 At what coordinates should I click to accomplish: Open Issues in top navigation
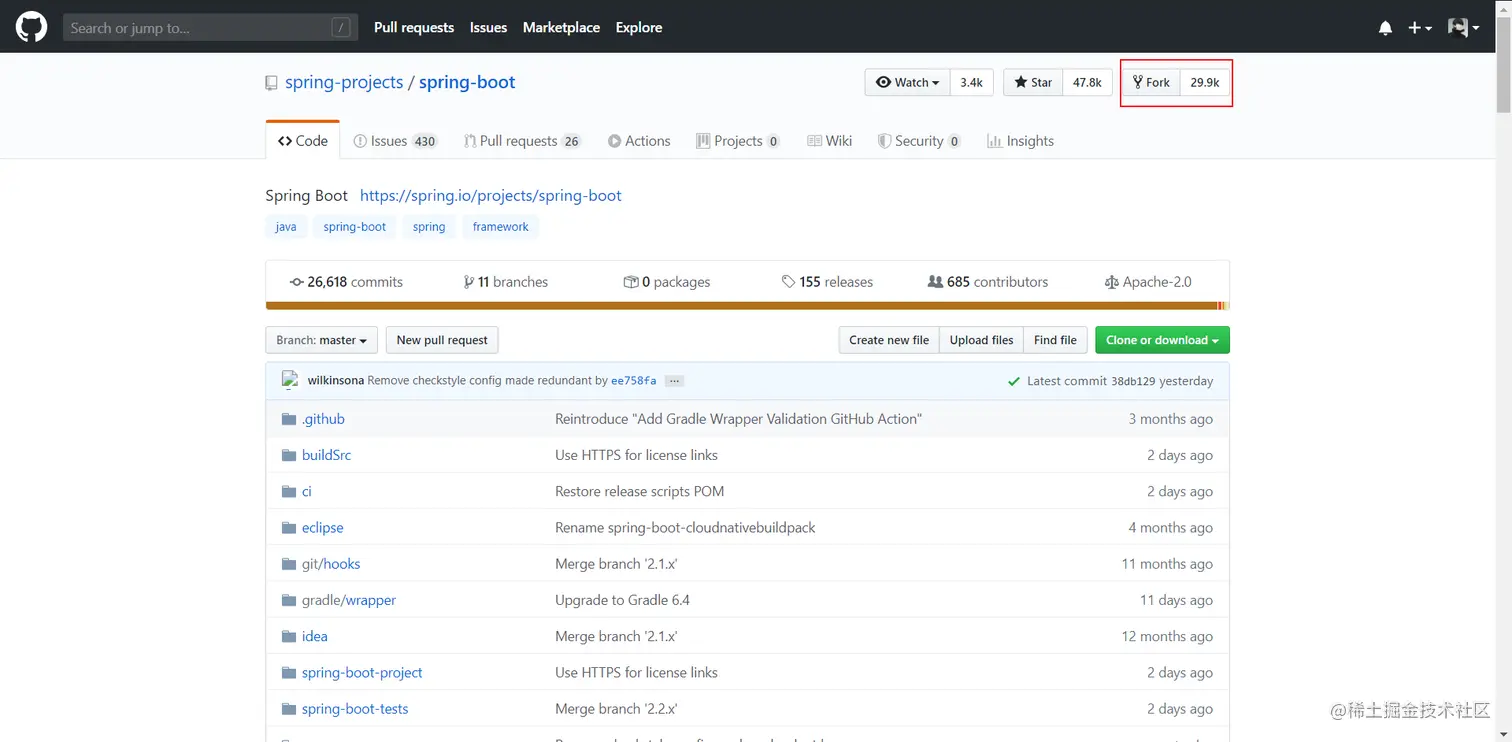tap(488, 28)
